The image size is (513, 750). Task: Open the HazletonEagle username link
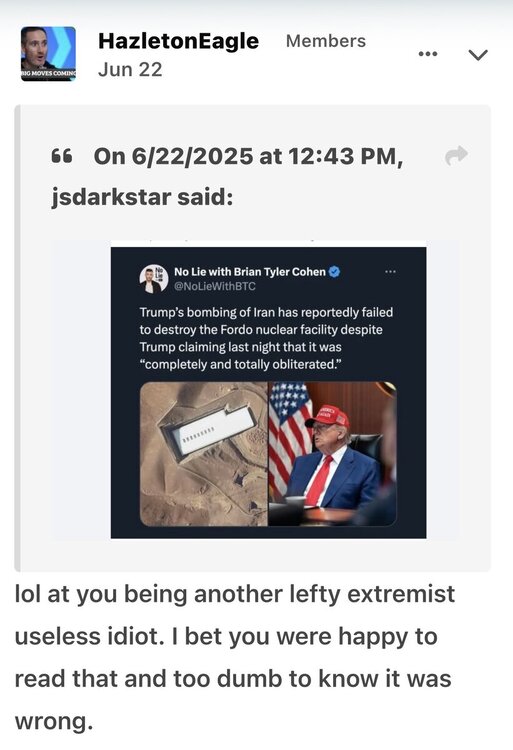coord(178,41)
